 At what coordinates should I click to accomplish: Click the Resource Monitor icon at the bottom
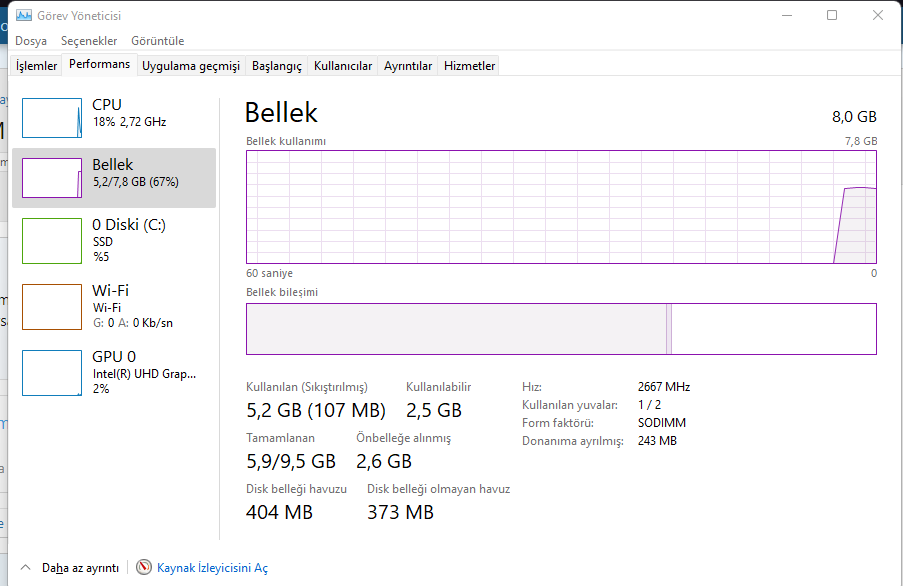pos(144,568)
